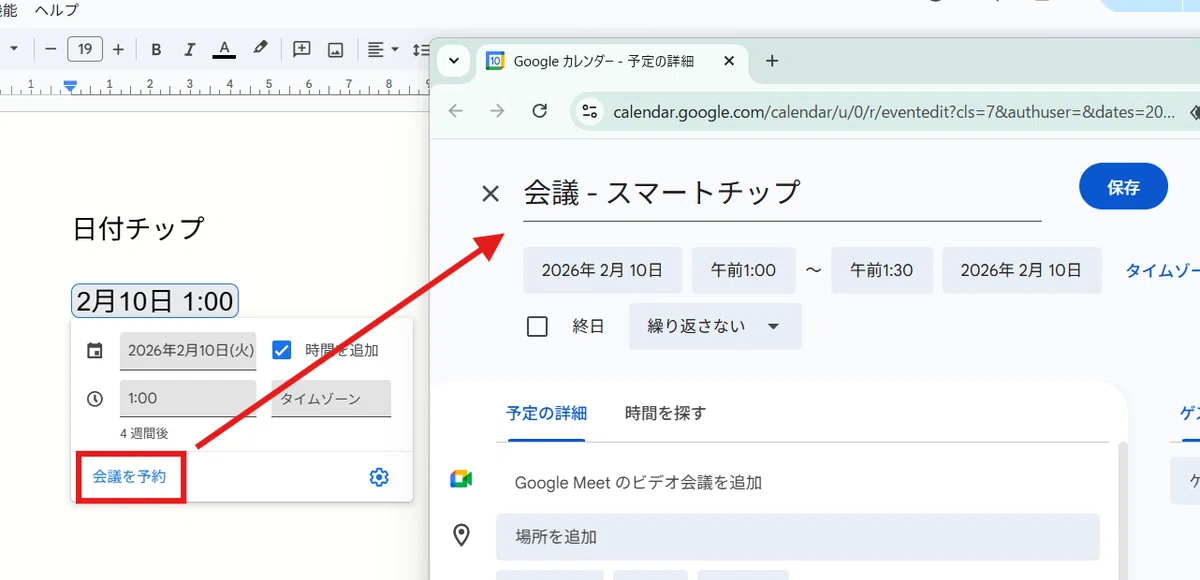The height and width of the screenshot is (580, 1200).
Task: Click the タイムゾーン field in date popup
Action: pyautogui.click(x=331, y=398)
